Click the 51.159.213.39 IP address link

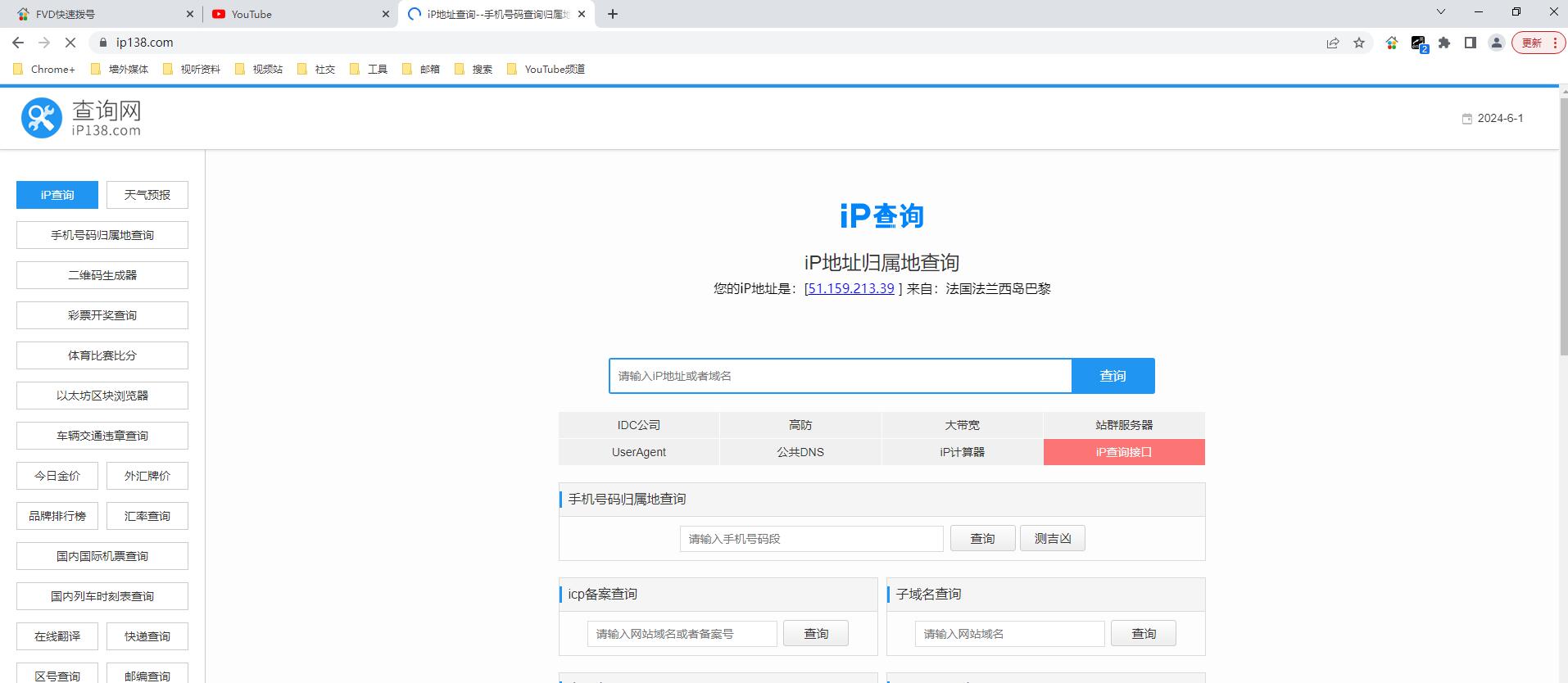[851, 288]
